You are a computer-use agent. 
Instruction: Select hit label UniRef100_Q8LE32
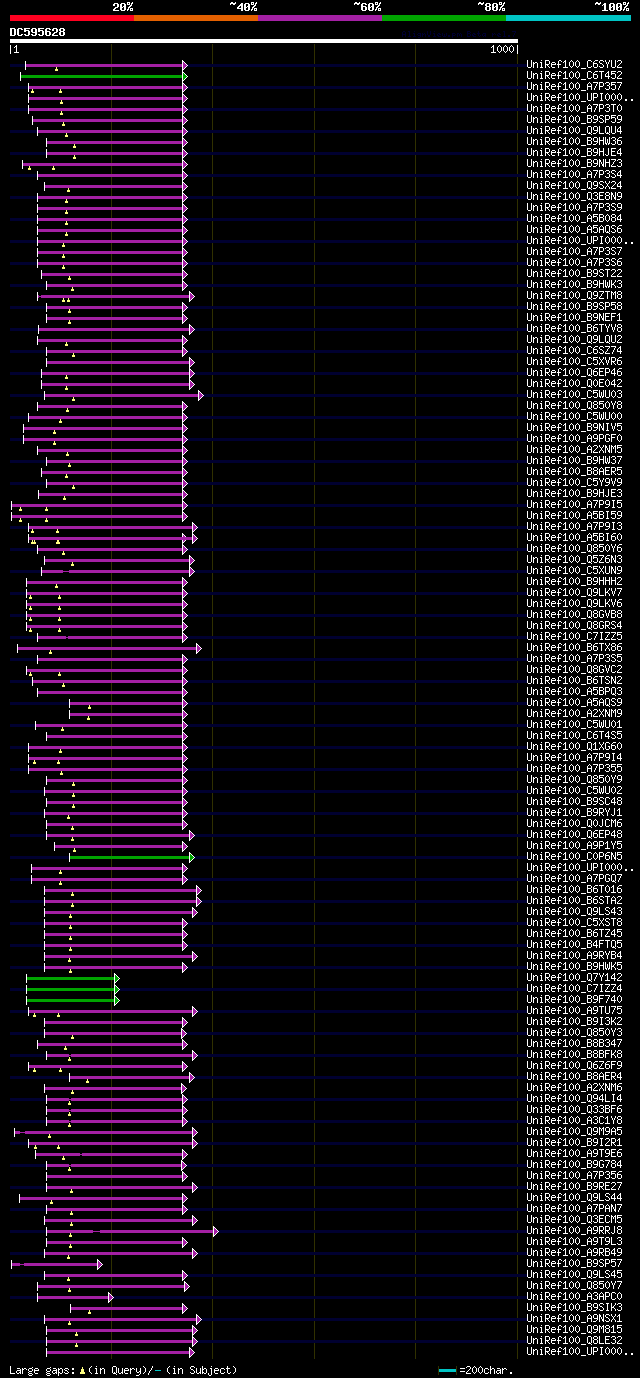tap(574, 1340)
